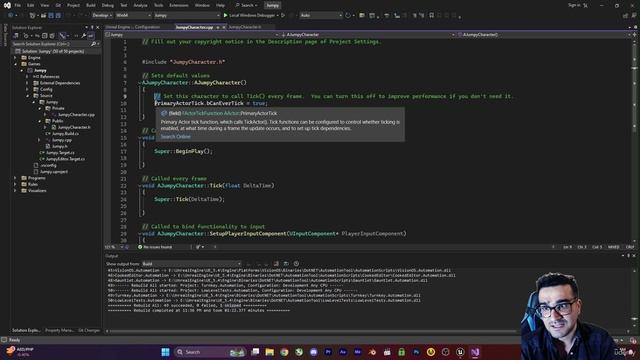
Task: Close the Solution Explorer panel with its X
Action: pos(98,27)
